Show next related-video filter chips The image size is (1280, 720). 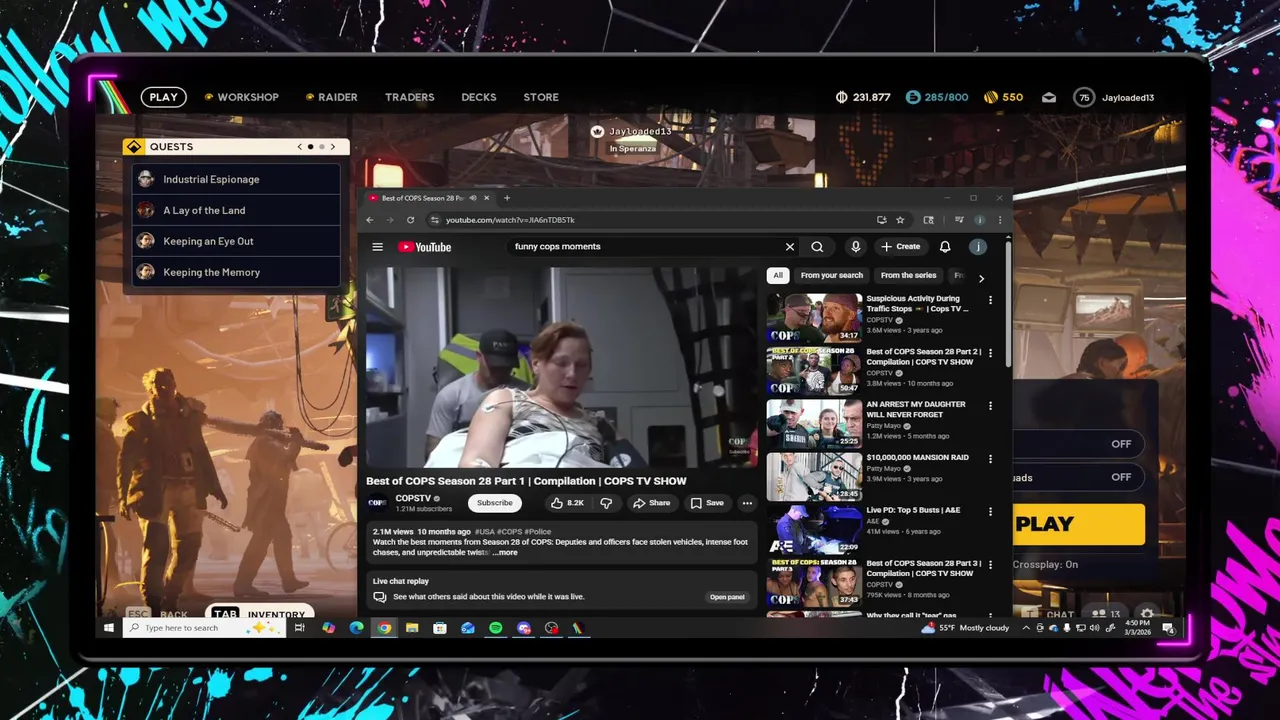click(981, 278)
